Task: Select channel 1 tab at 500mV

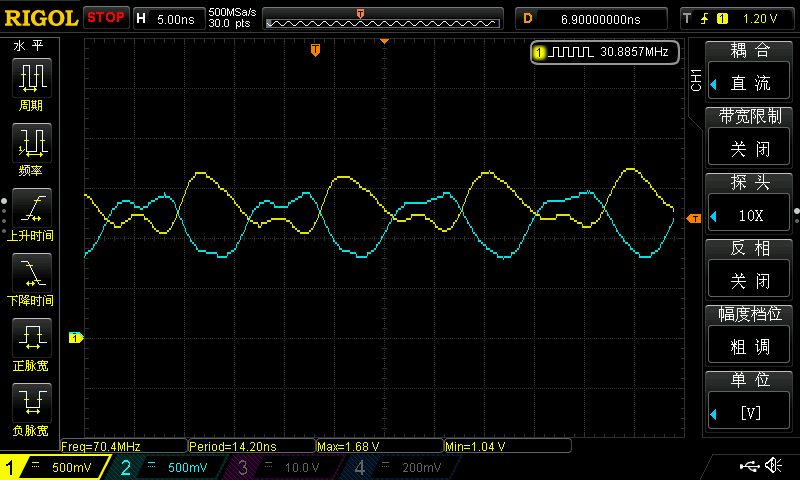Action: coord(54,467)
